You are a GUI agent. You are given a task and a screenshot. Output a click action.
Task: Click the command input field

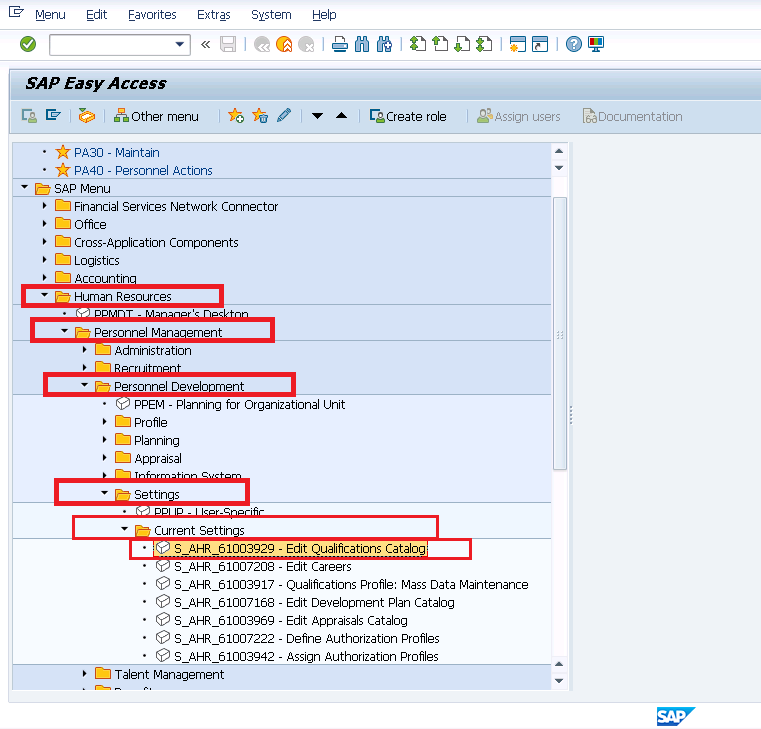113,44
